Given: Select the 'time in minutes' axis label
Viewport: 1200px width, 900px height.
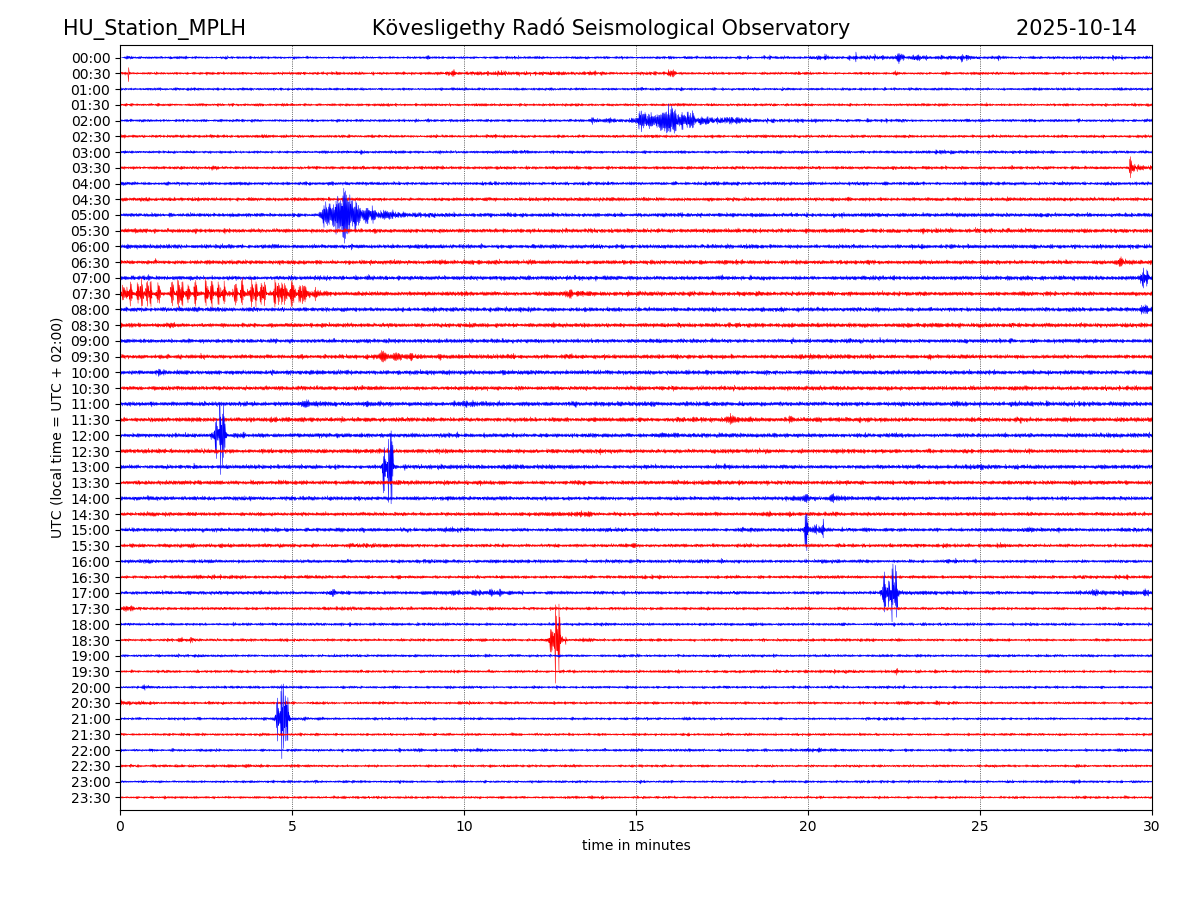Looking at the screenshot, I should tap(636, 846).
